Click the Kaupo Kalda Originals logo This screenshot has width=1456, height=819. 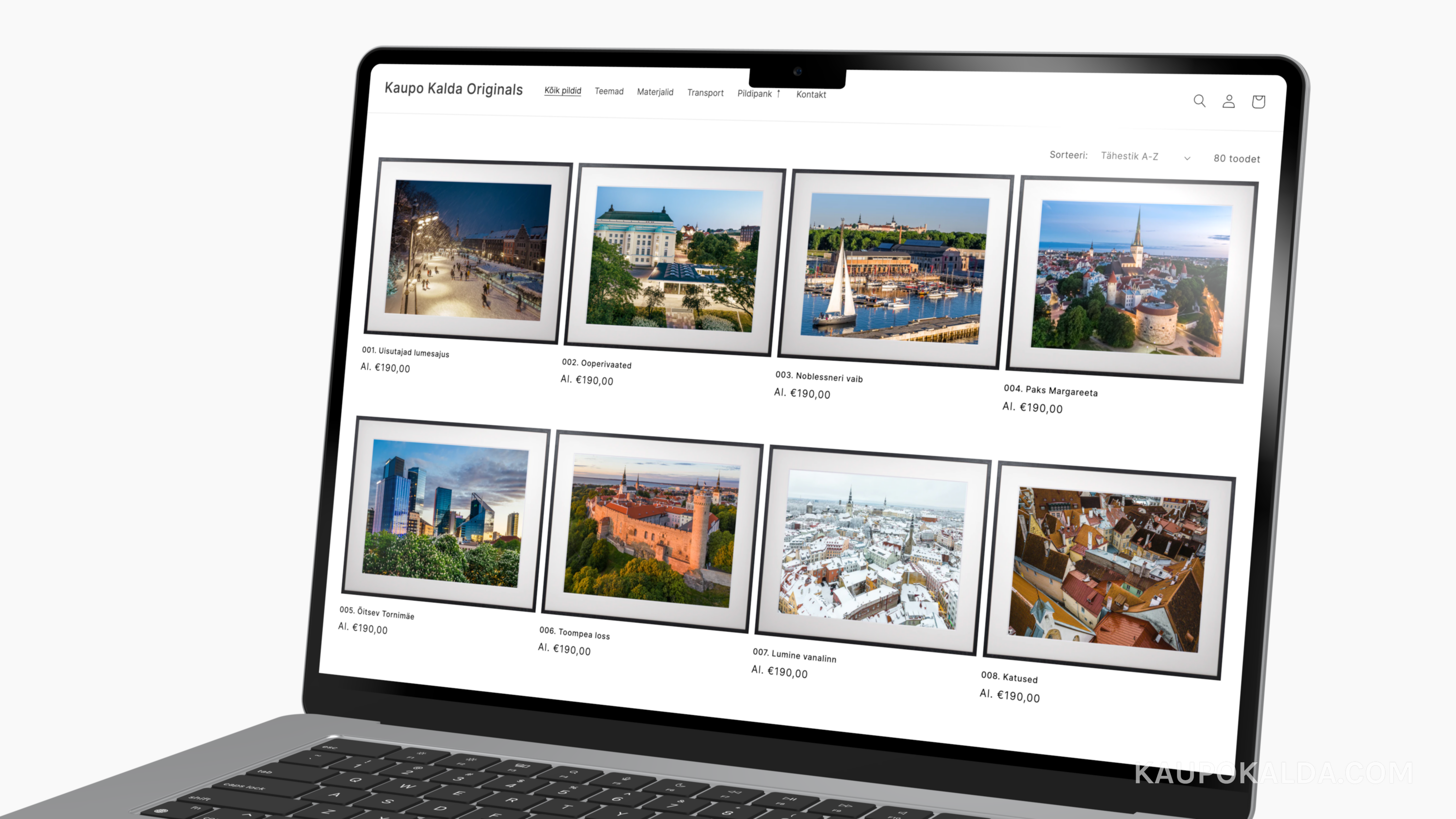[x=453, y=89]
